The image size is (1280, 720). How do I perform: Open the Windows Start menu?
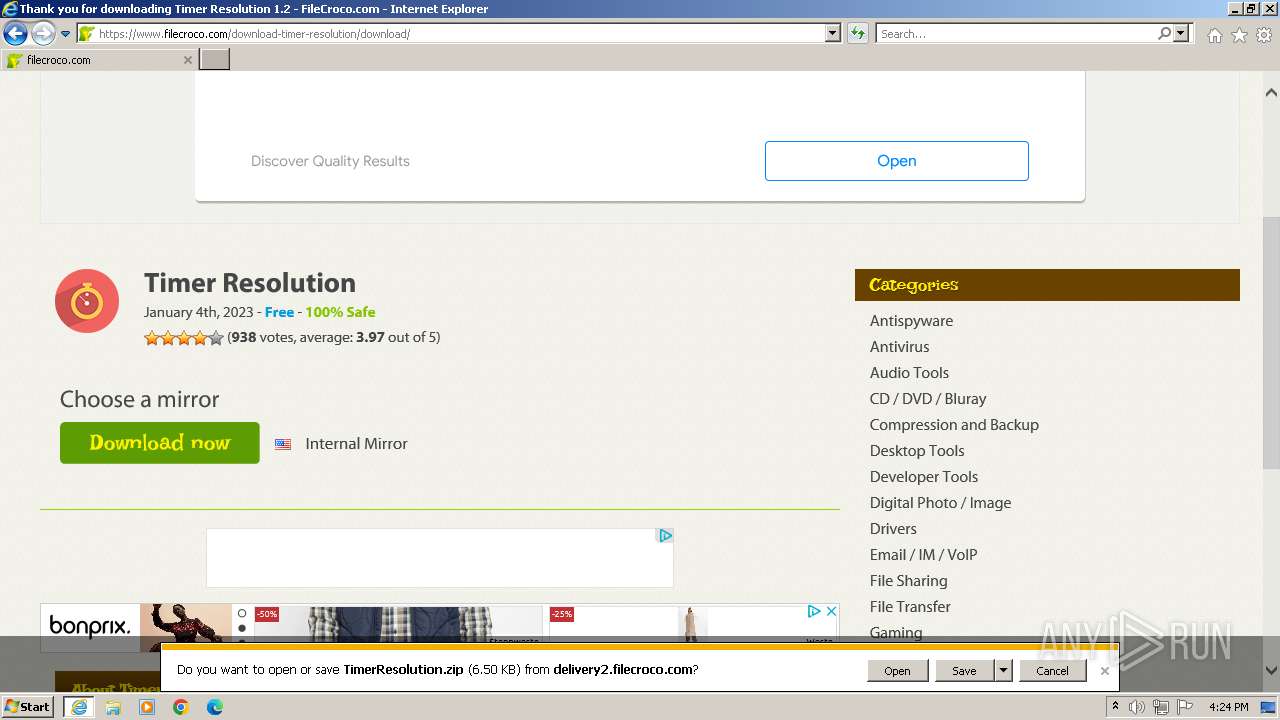pos(28,707)
